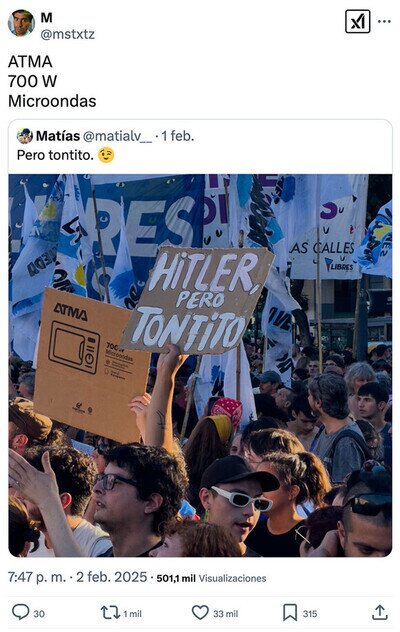The height and width of the screenshot is (632, 400).
Task: Open the Grok xAI icon
Action: pos(357,21)
